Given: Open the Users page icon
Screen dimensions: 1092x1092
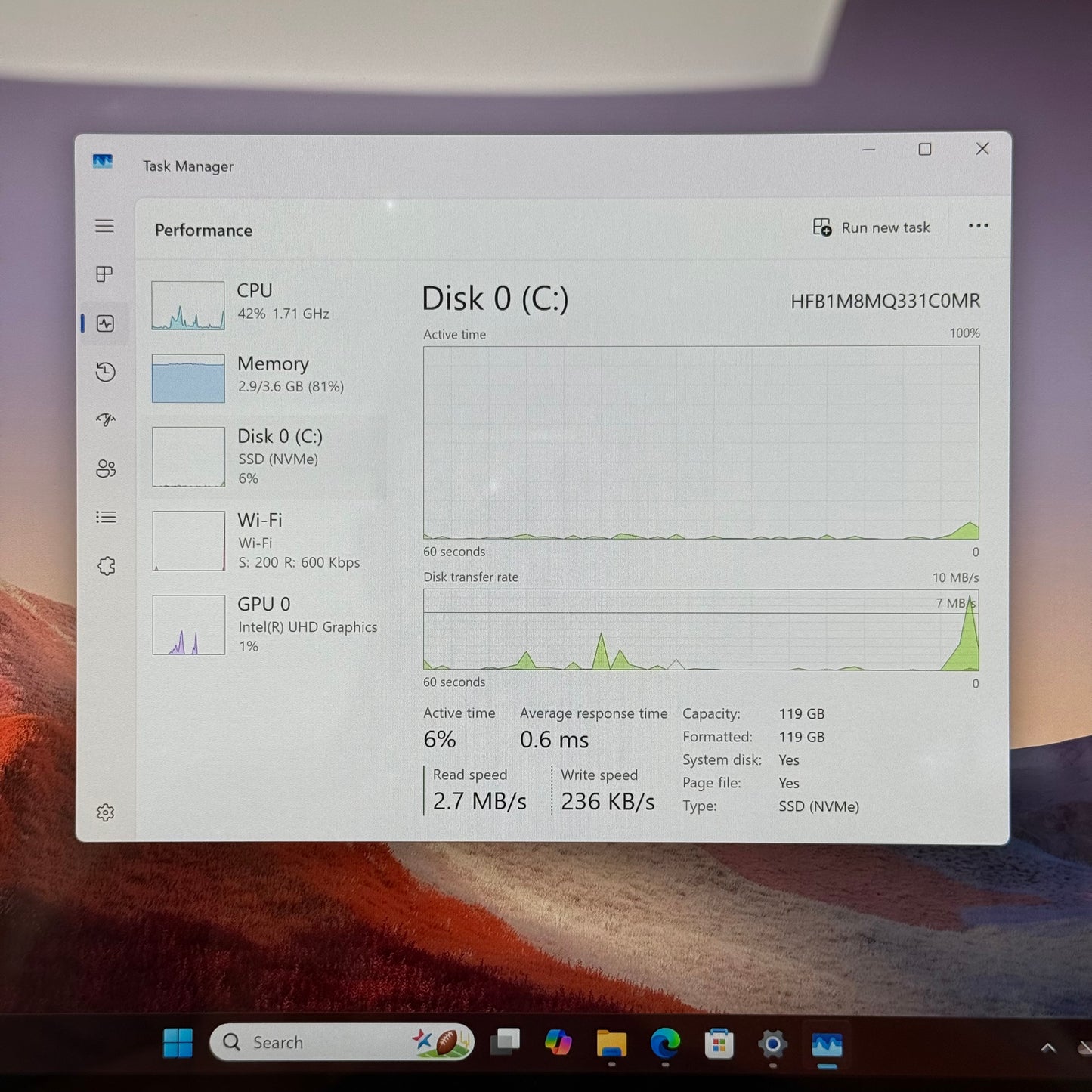Looking at the screenshot, I should tap(106, 469).
